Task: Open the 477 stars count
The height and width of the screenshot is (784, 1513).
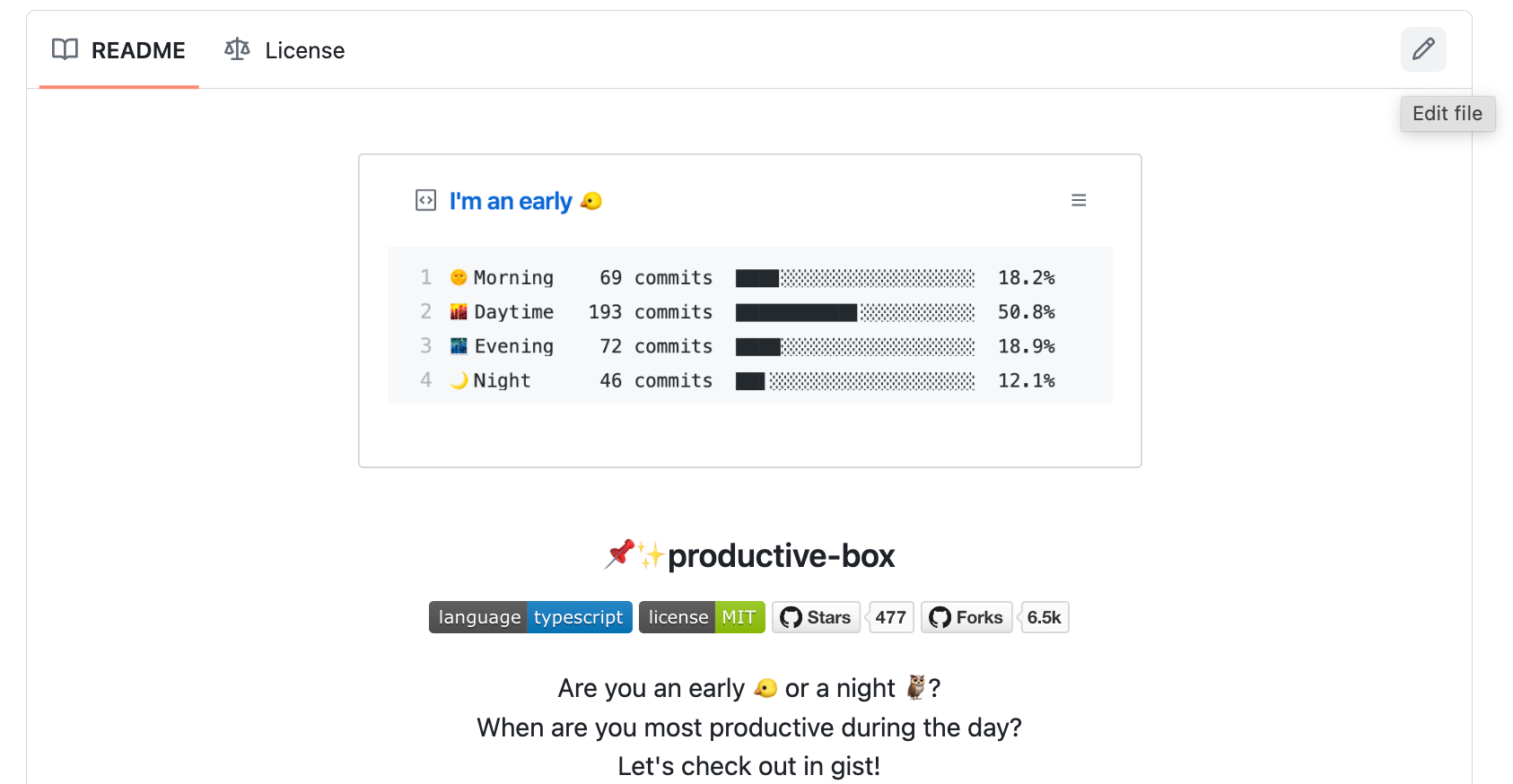Action: click(x=891, y=617)
